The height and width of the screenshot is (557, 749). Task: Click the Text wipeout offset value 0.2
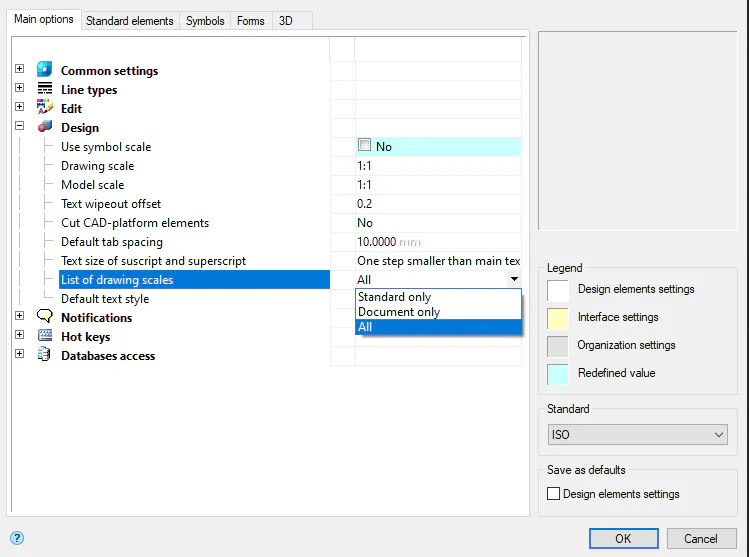364,204
